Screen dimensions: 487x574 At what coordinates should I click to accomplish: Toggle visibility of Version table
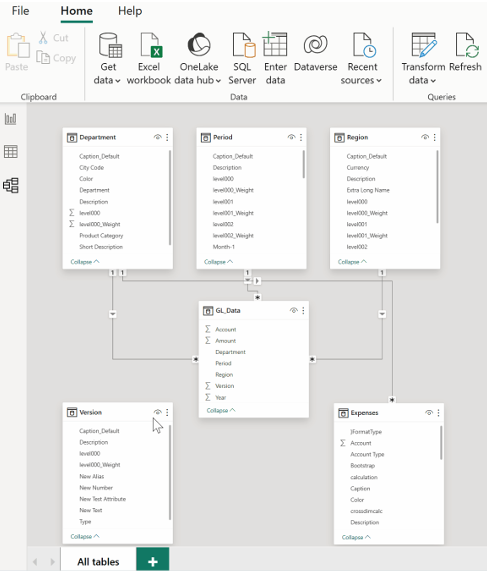[157, 412]
